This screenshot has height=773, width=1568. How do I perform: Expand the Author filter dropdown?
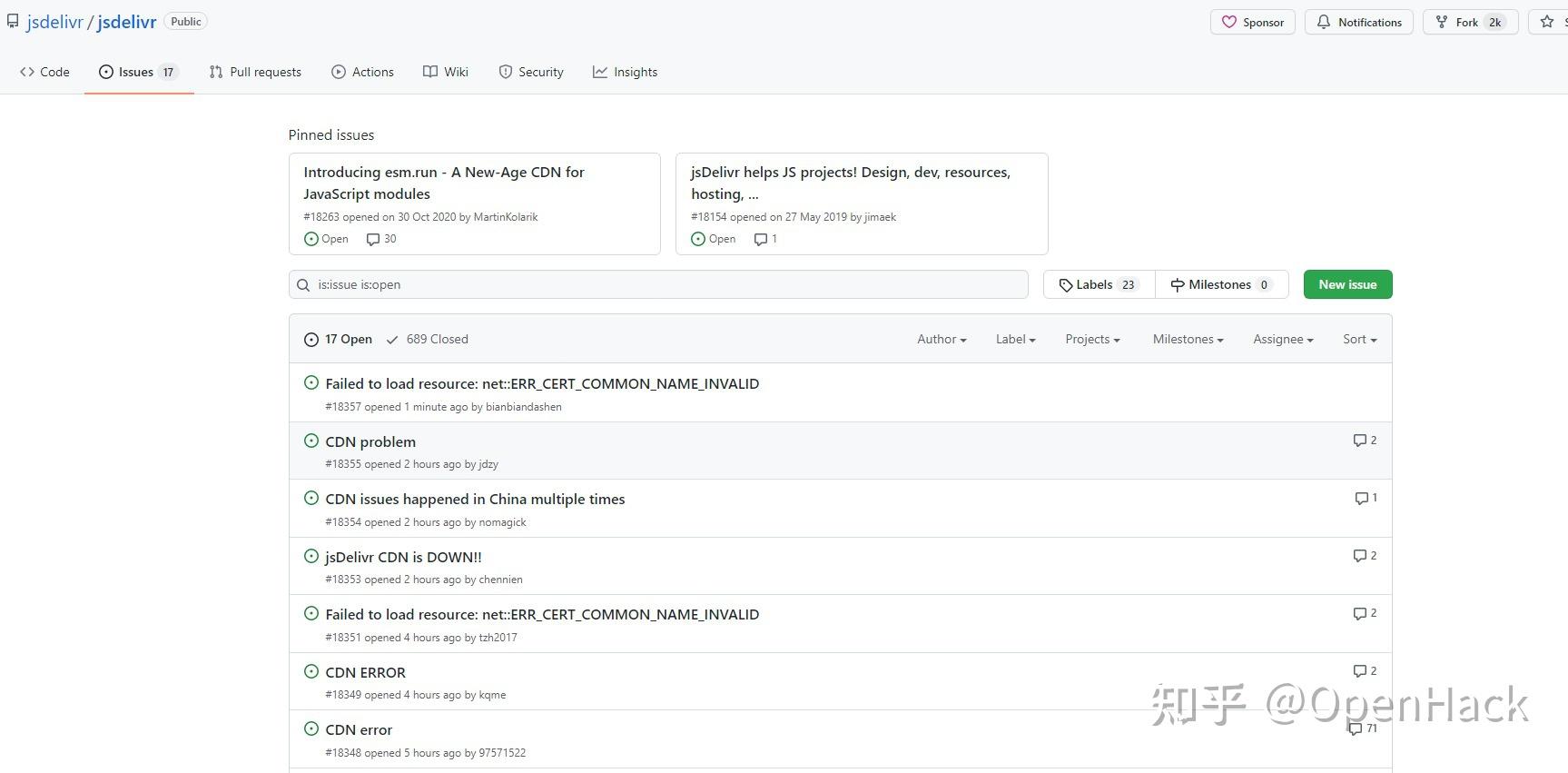(x=942, y=339)
